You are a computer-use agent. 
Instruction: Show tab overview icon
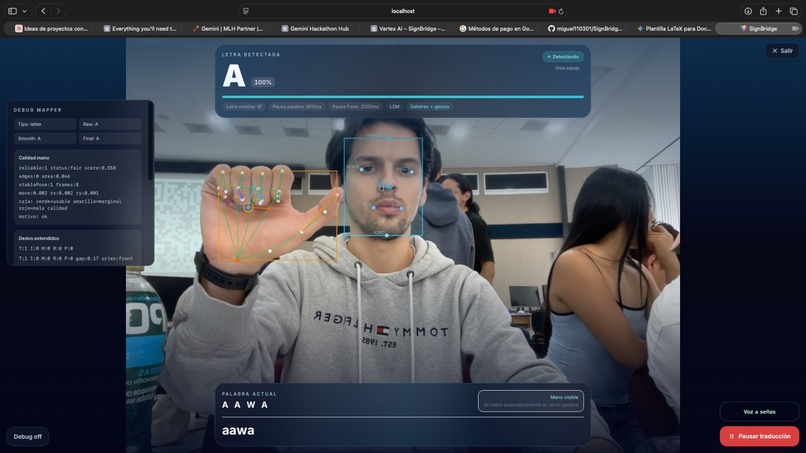[794, 11]
